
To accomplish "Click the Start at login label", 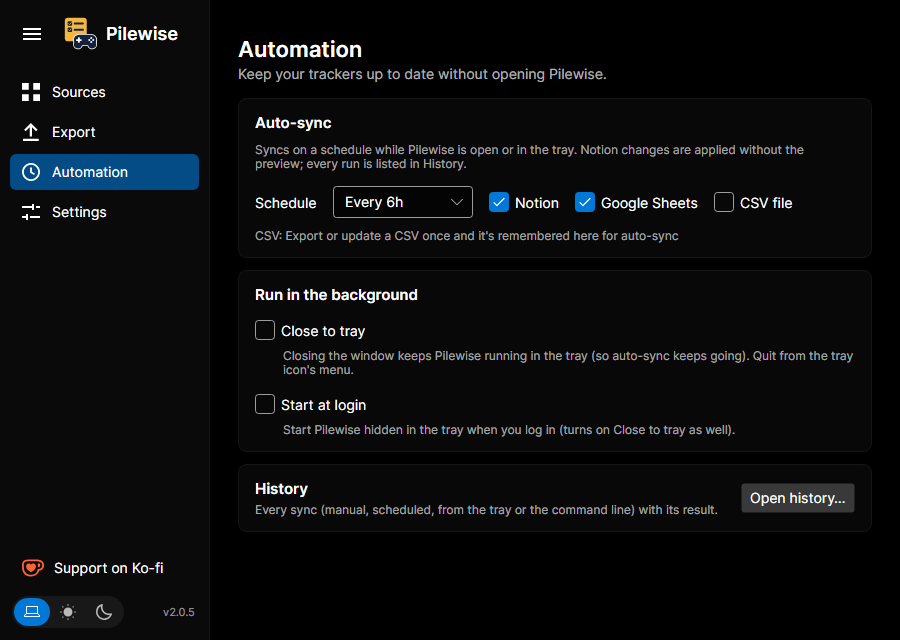I will coord(324,405).
